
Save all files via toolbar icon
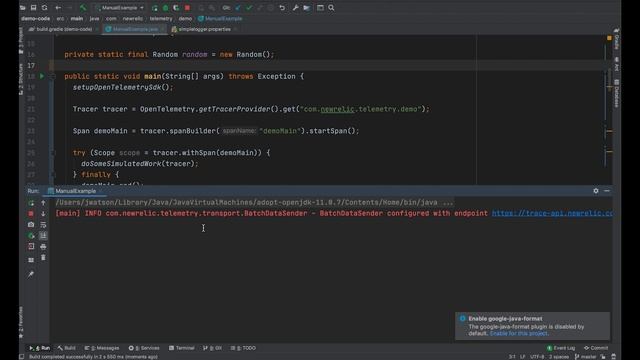pos(33,8)
